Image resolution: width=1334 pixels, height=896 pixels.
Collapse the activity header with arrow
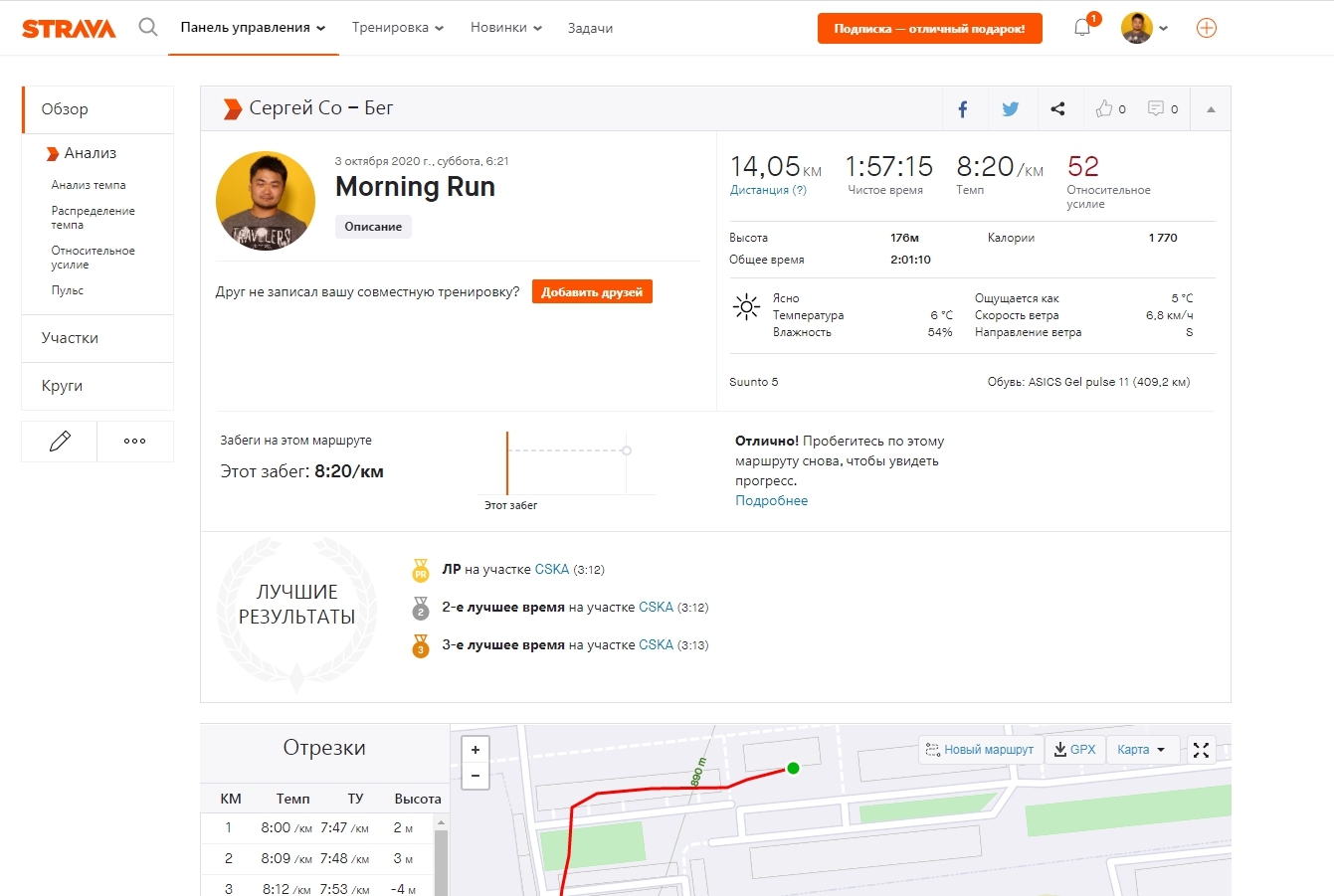1211,109
